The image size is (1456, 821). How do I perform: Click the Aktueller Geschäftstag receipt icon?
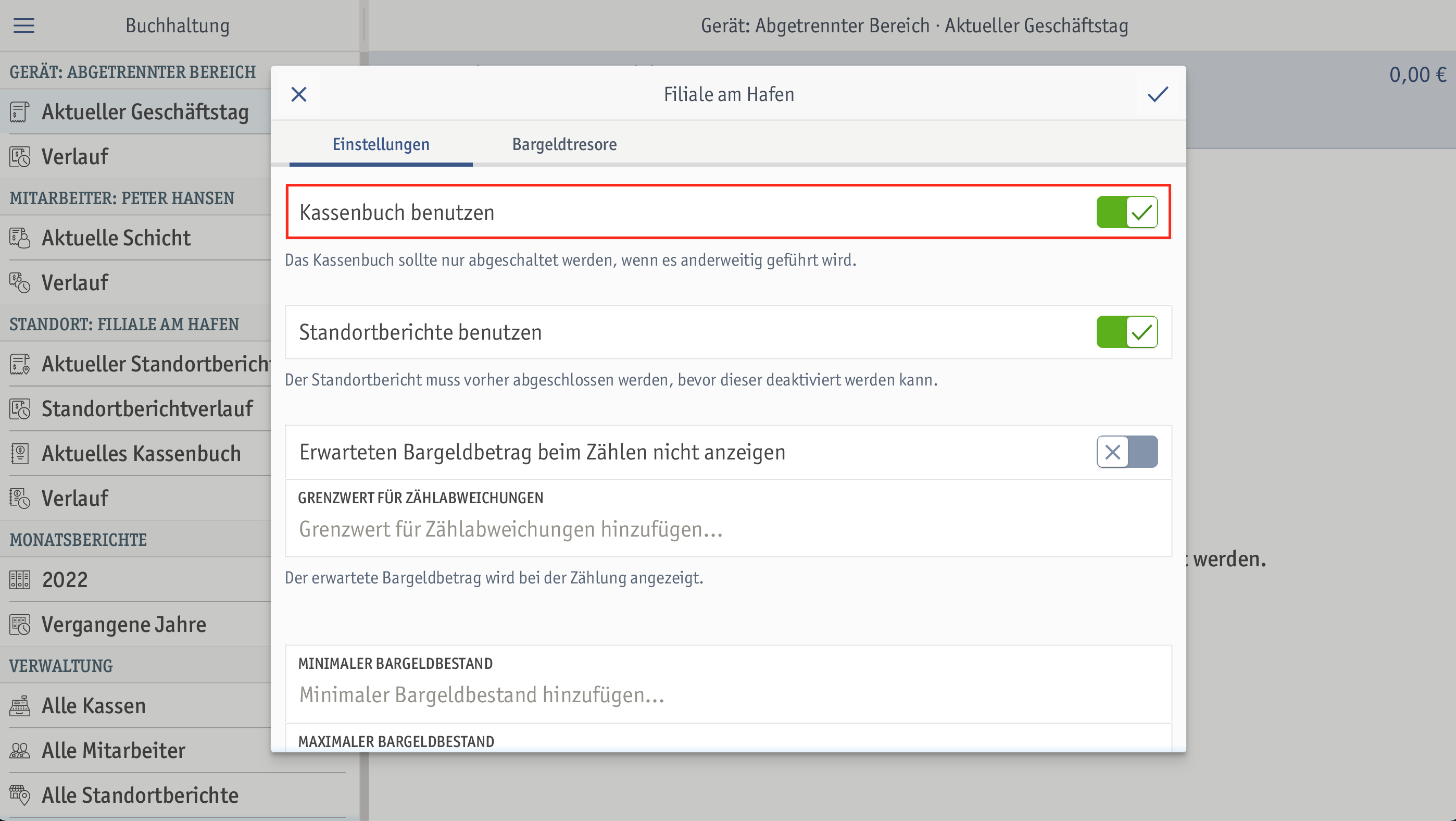(19, 111)
